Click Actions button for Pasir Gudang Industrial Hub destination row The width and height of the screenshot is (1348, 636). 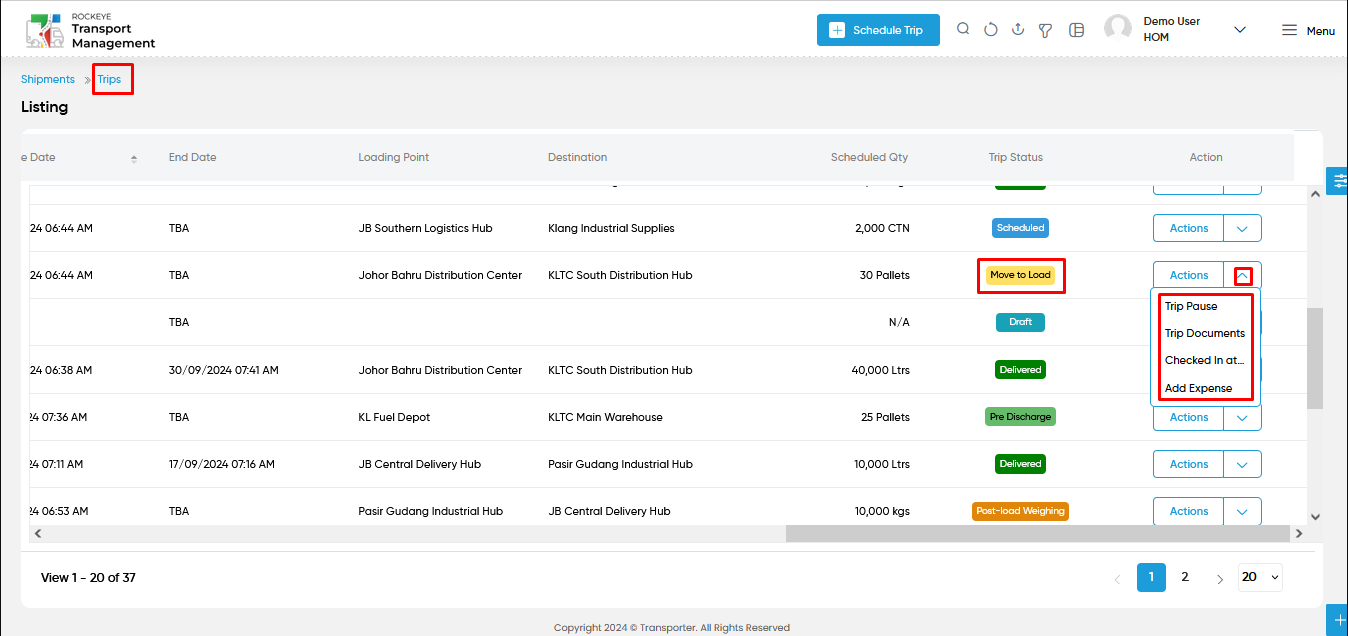1189,464
